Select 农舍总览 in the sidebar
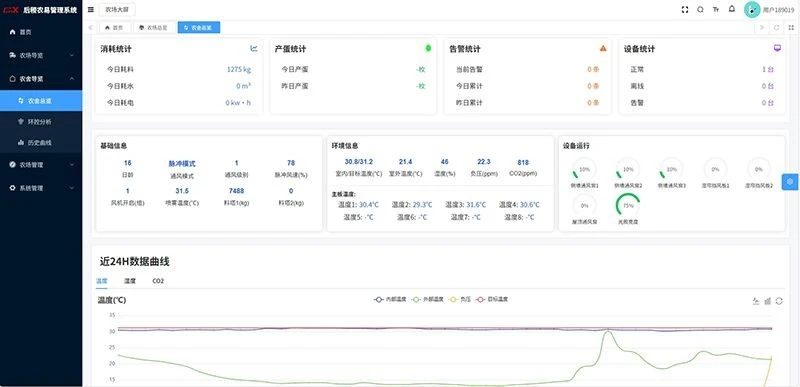The height and width of the screenshot is (387, 800). pyautogui.click(x=41, y=101)
